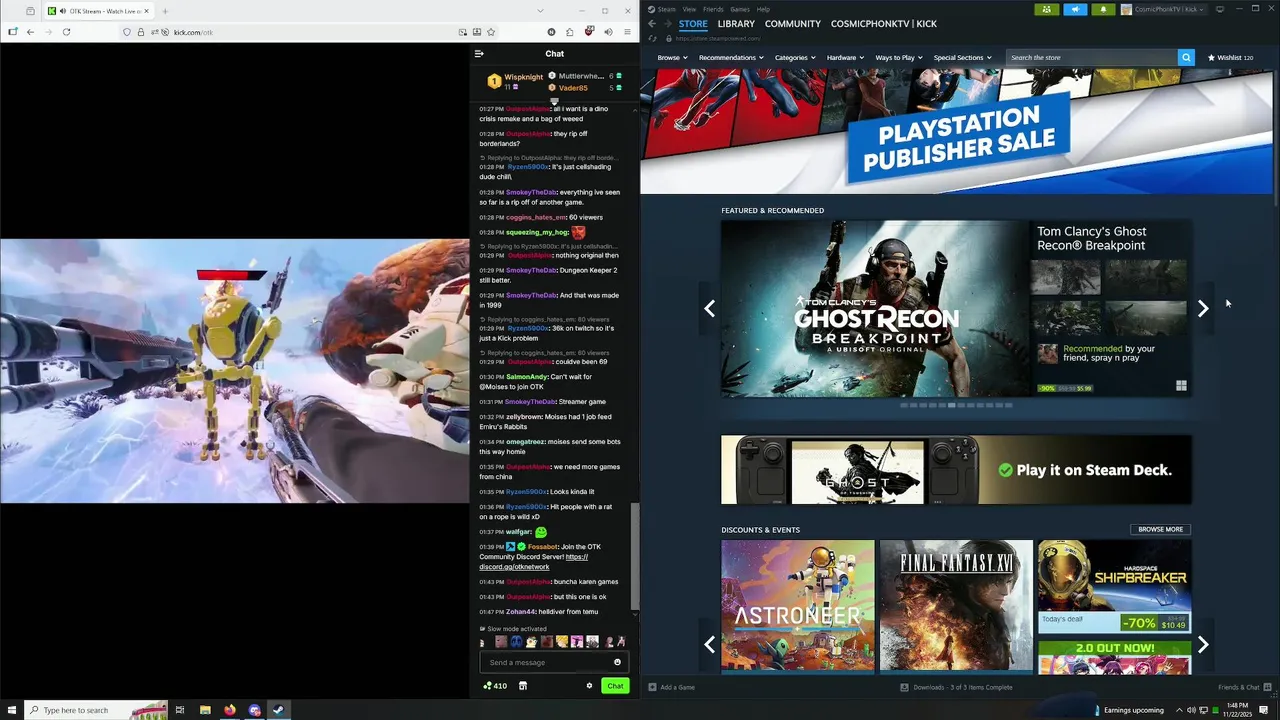Open the PlayStation Publisher Sale banner
The width and height of the screenshot is (1280, 720).
tap(956, 131)
